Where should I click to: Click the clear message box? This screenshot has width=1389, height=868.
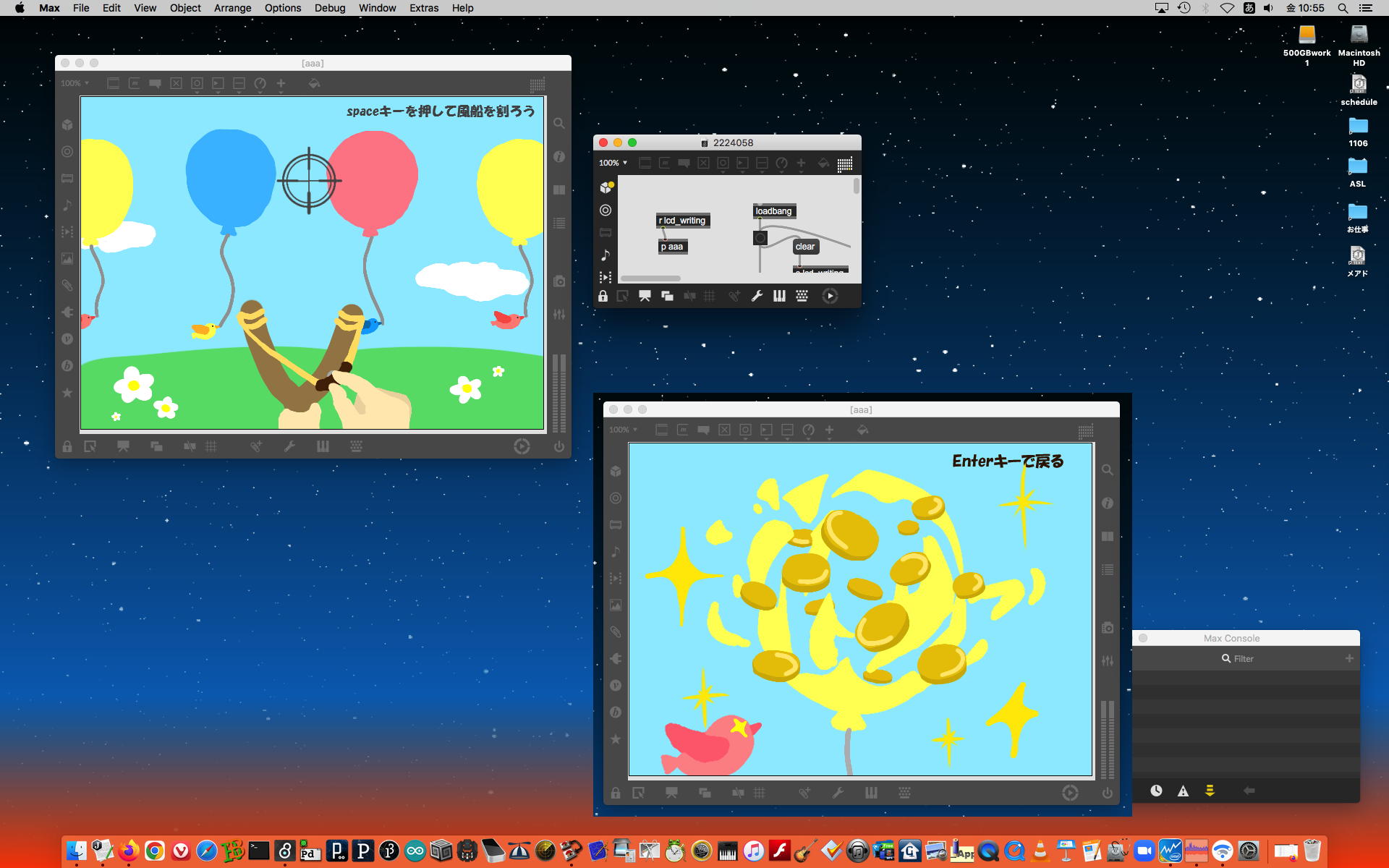(x=804, y=247)
